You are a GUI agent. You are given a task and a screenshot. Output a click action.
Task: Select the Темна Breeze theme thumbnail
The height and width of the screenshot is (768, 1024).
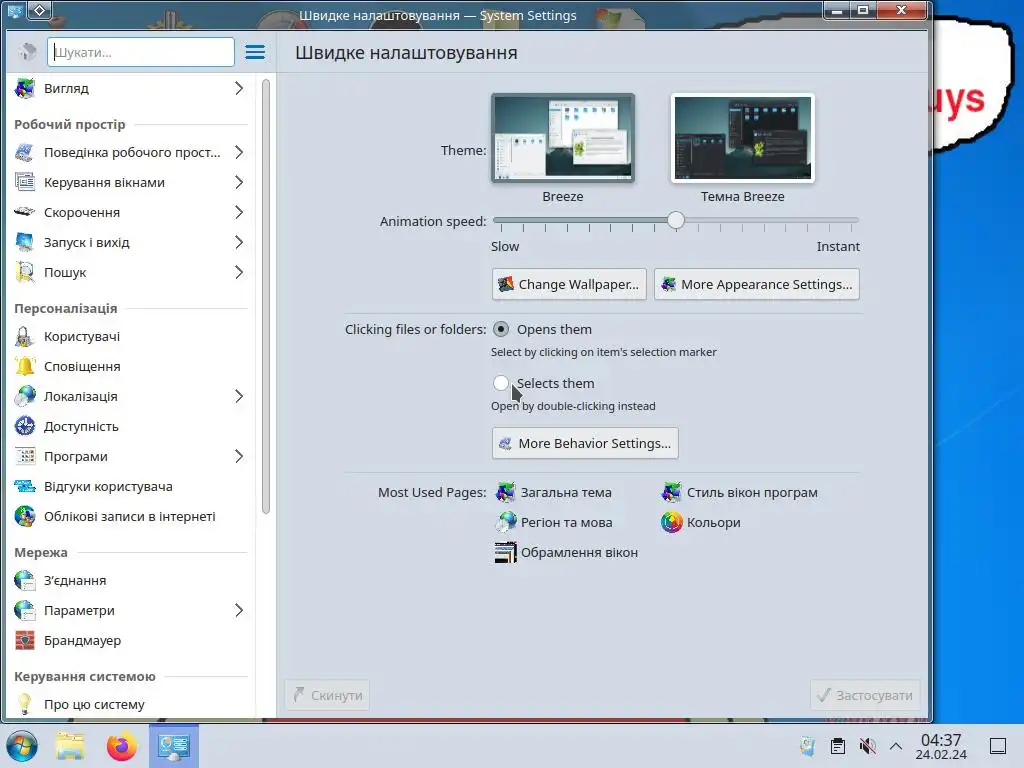coord(743,138)
